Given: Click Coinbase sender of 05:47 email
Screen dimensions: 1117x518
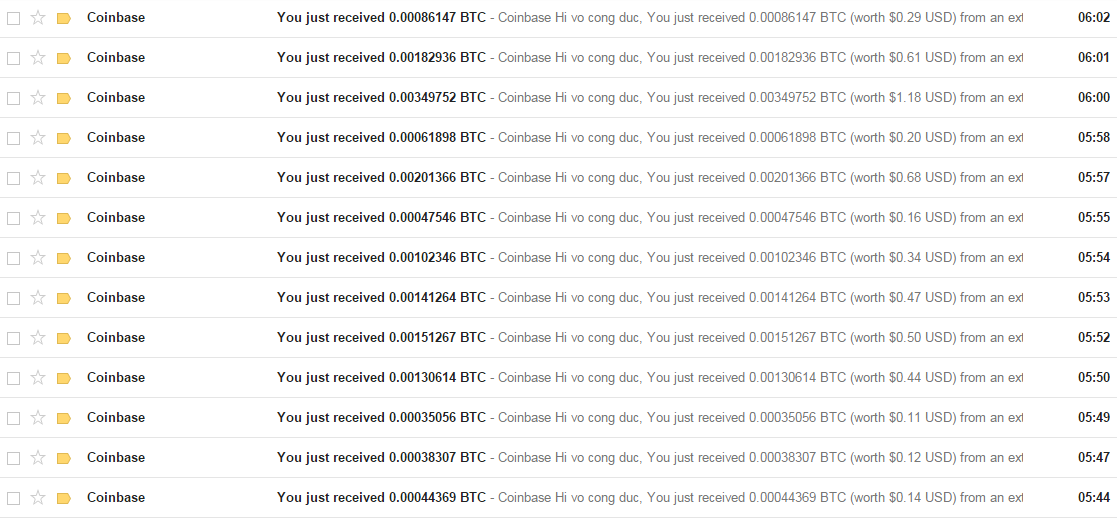Looking at the screenshot, I should coord(116,457).
